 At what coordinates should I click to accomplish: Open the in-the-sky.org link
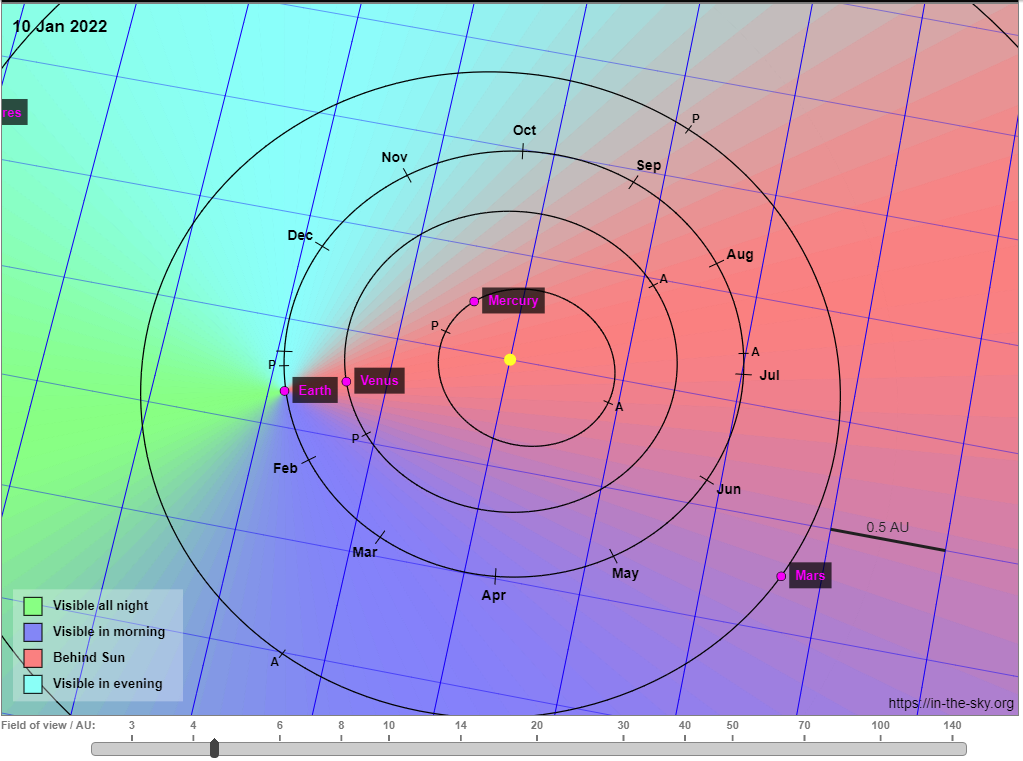point(951,703)
